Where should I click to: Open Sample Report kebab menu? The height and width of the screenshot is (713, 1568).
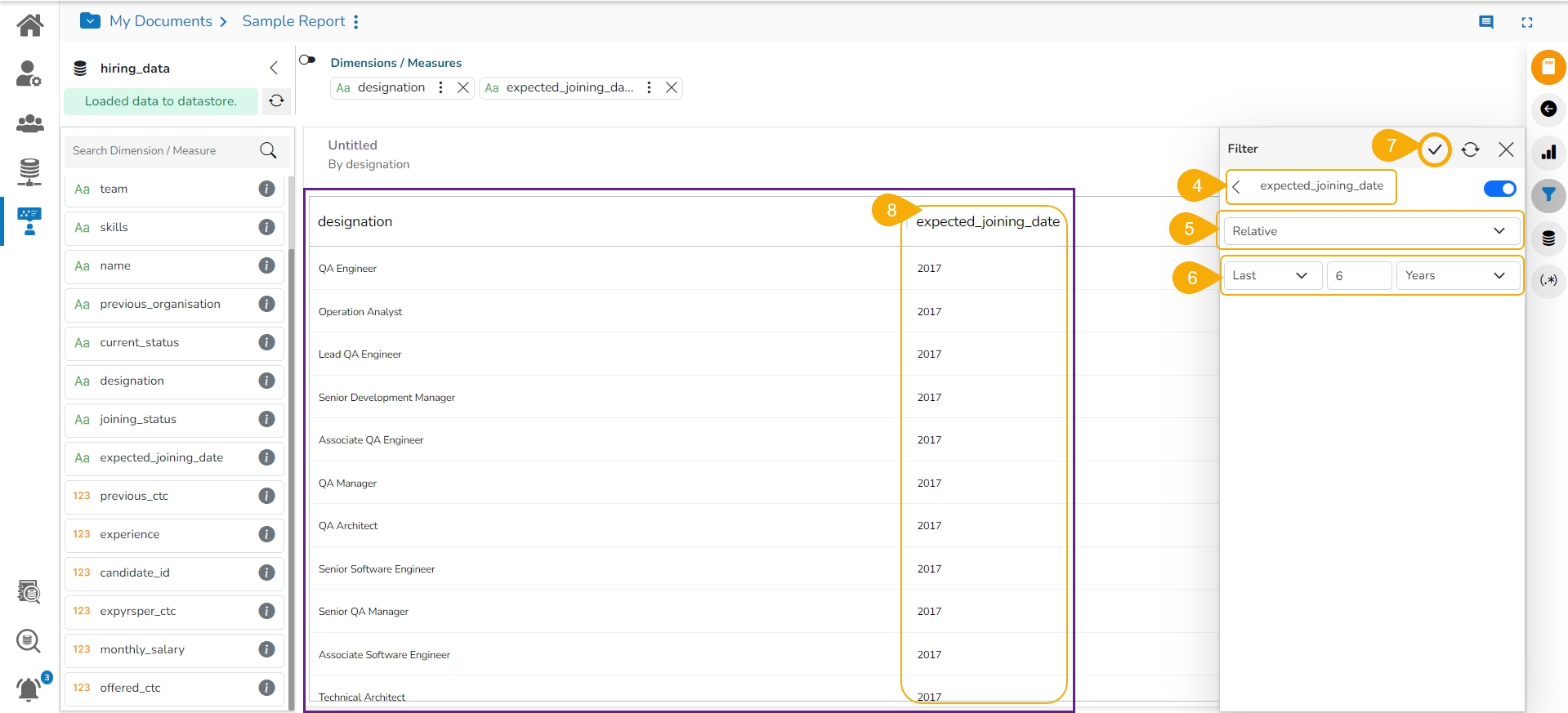(x=356, y=22)
